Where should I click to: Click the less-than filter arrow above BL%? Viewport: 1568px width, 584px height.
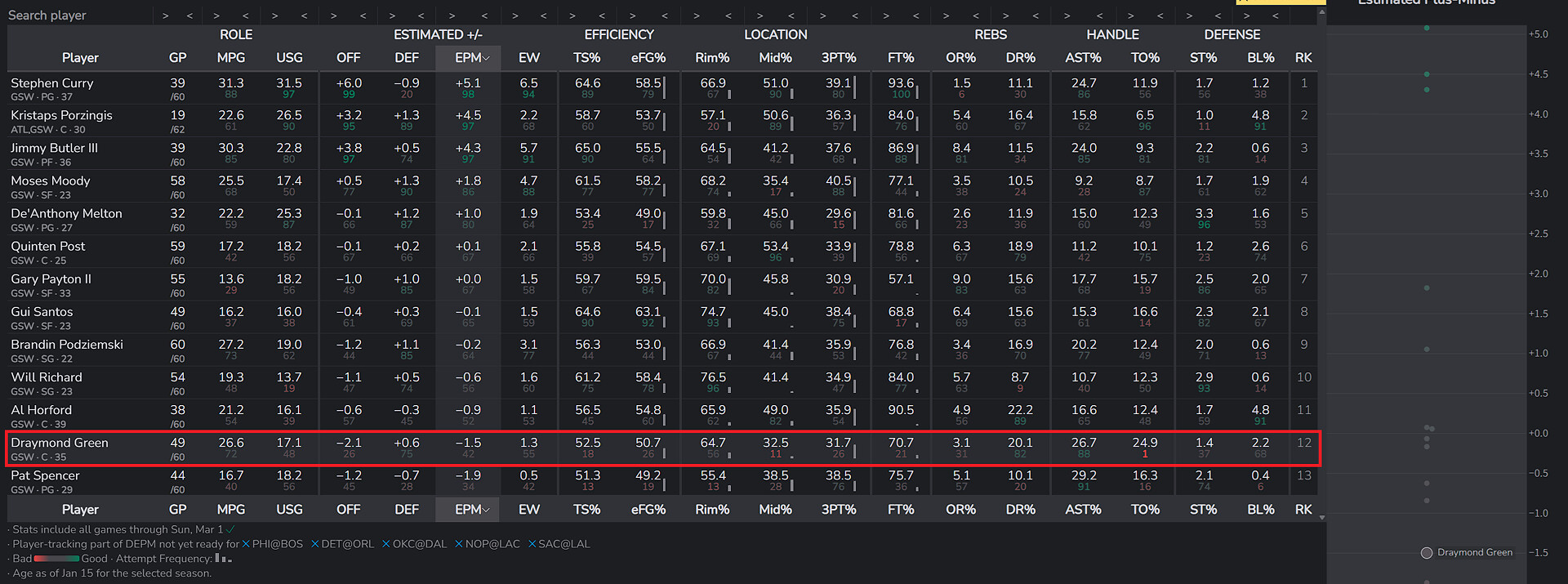tap(1276, 16)
